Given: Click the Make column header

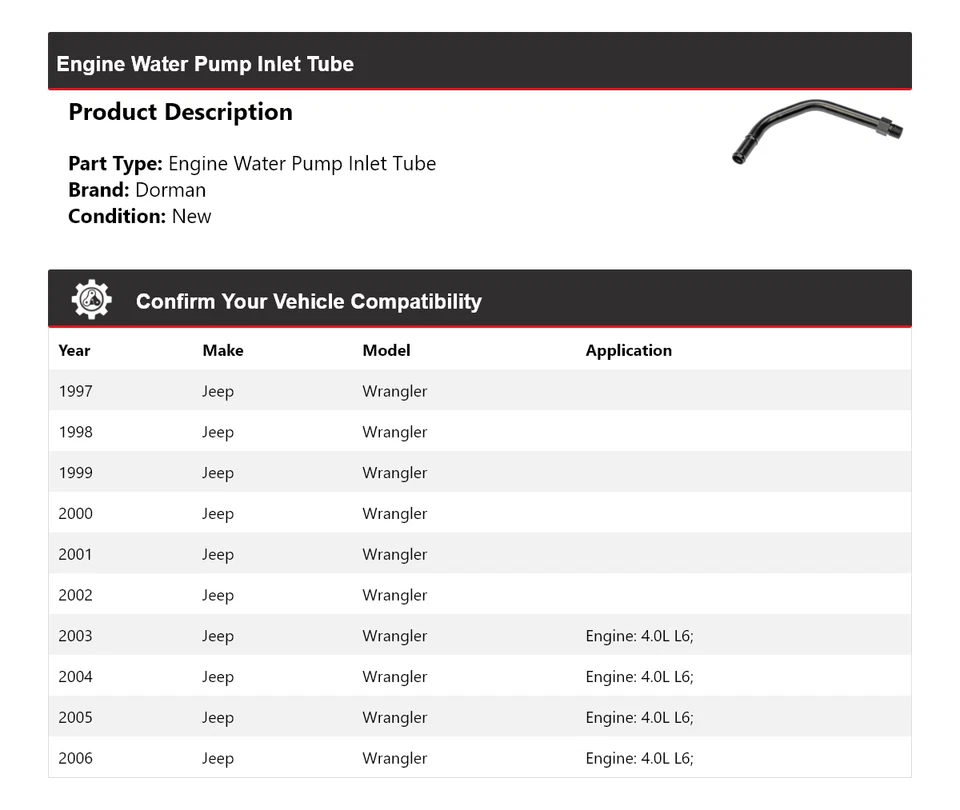Looking at the screenshot, I should pyautogui.click(x=222, y=350).
